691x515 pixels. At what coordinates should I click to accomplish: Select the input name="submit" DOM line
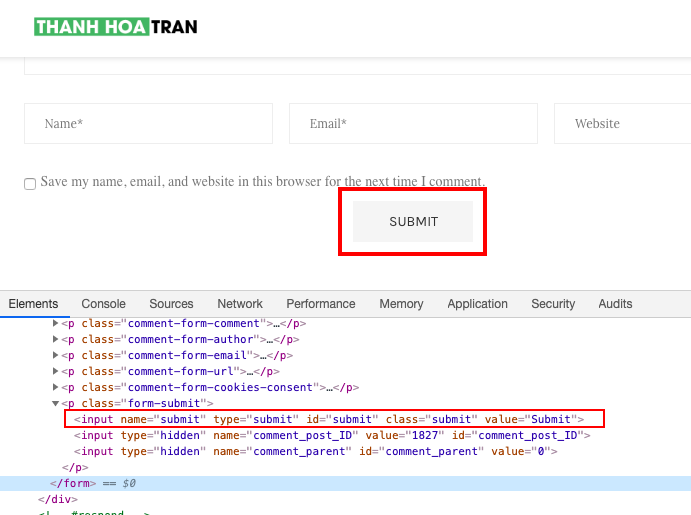coord(329,419)
